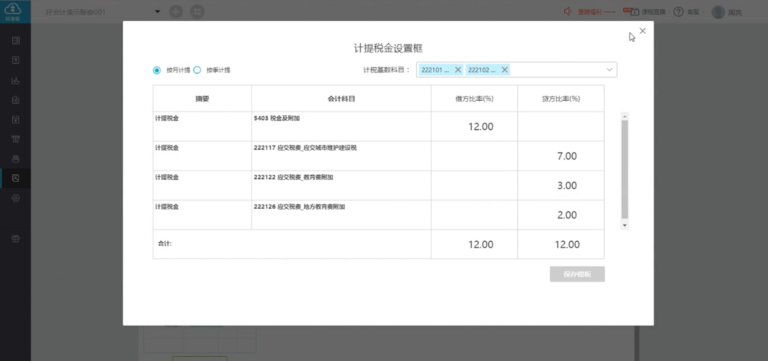Click the scroll down arrow of table scrollbar
This screenshot has width=768, height=361.
624,225
